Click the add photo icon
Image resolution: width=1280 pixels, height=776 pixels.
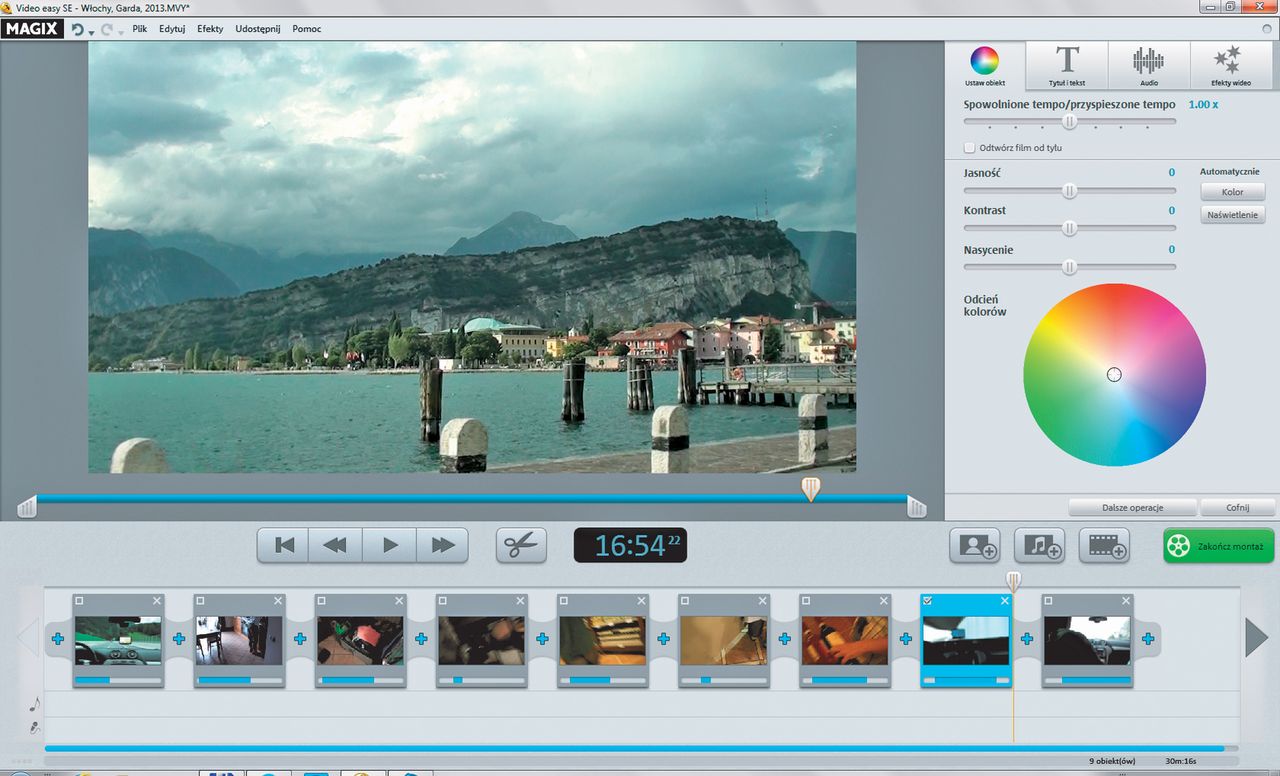974,545
